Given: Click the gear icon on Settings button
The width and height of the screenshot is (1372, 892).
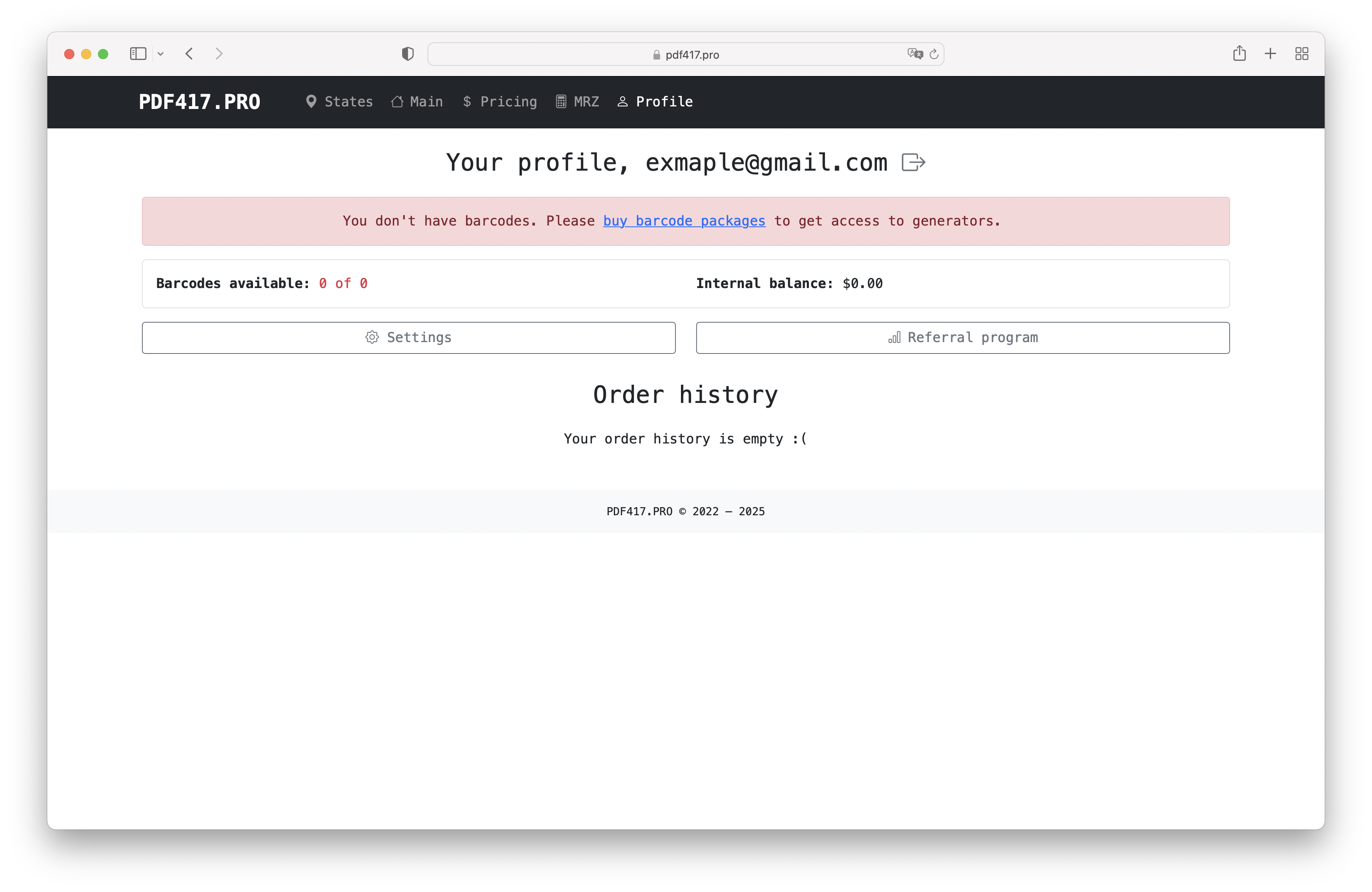Looking at the screenshot, I should pos(373,337).
